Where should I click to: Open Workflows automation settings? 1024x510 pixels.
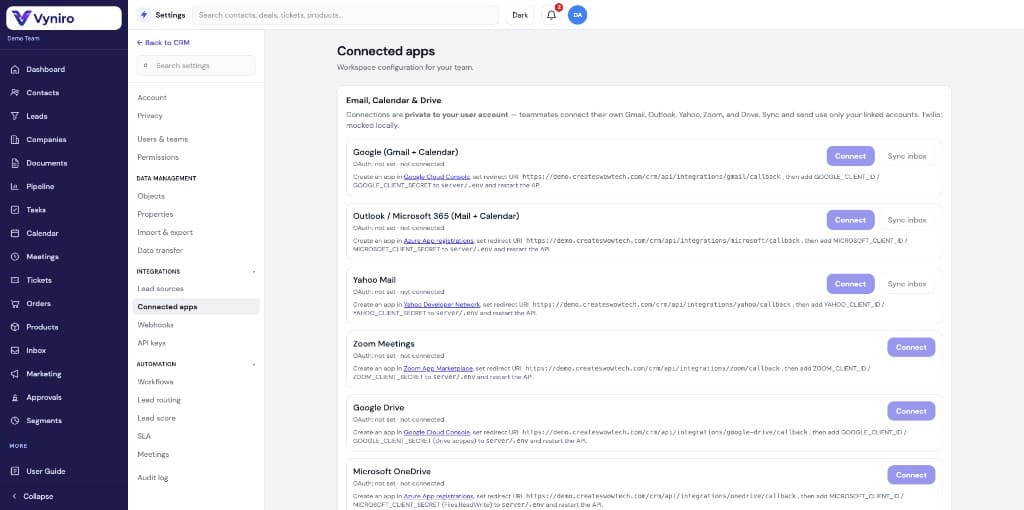(x=155, y=381)
